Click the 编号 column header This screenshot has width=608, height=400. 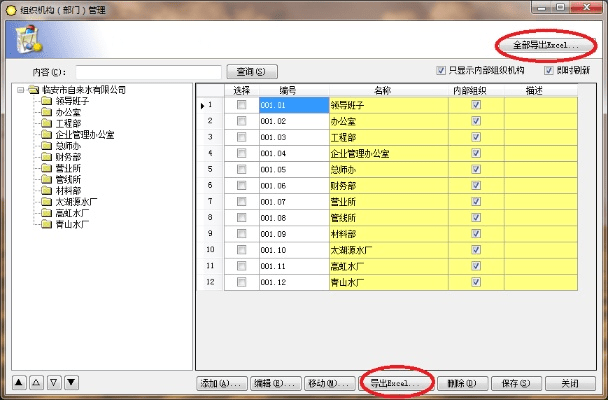pos(294,91)
